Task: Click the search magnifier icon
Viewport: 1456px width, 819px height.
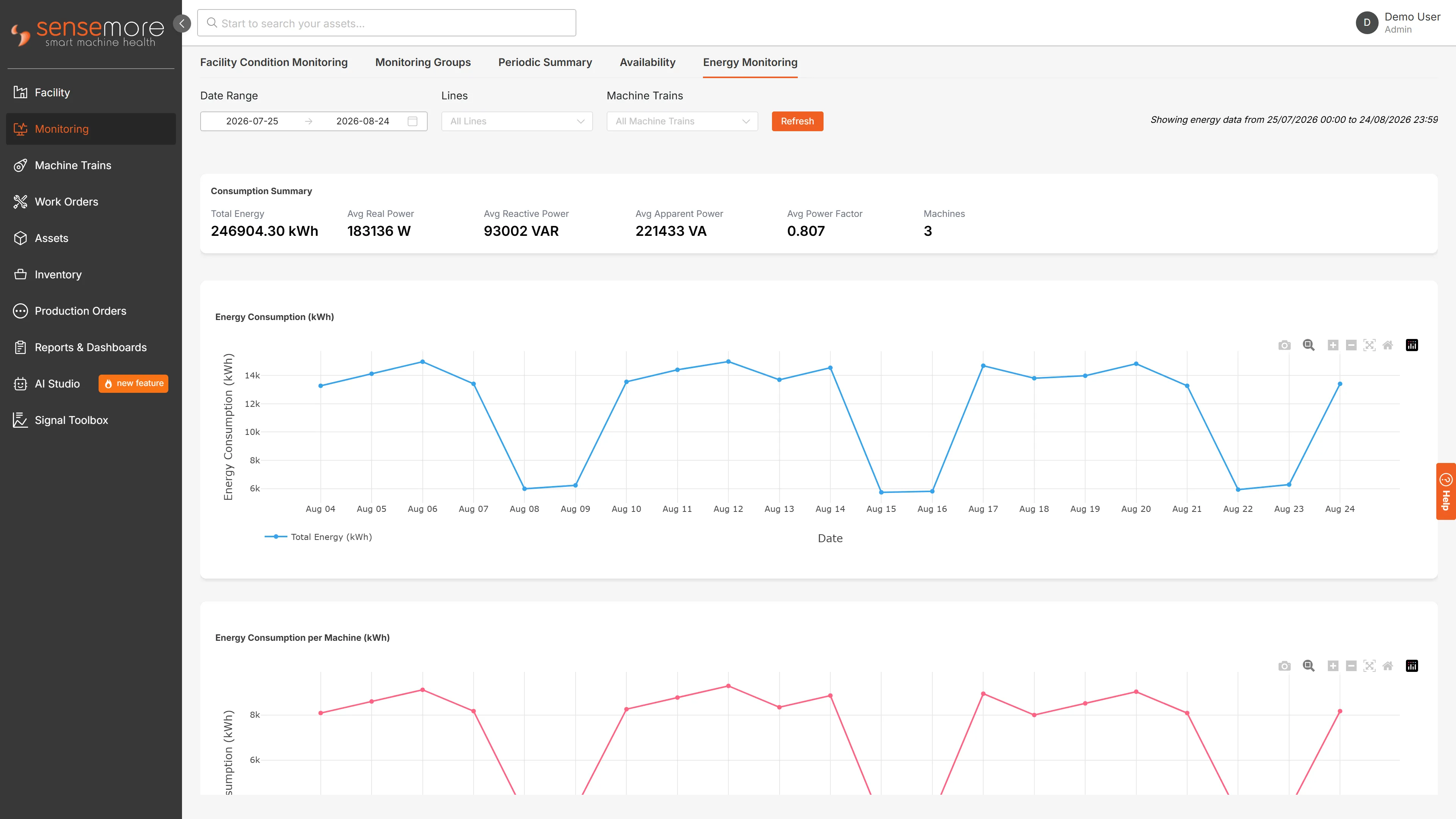Action: 212,23
